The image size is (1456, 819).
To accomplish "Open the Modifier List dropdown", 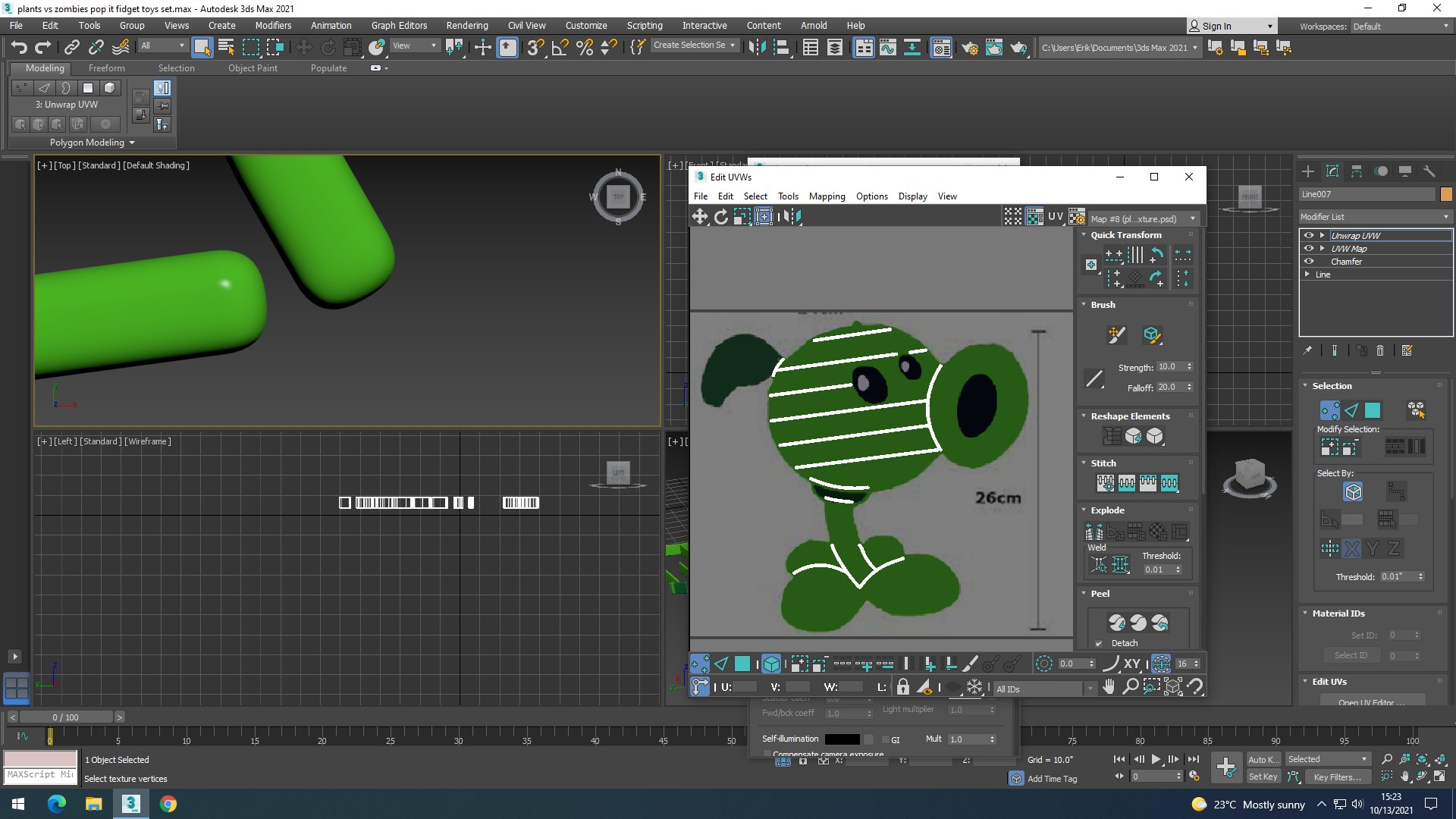I will 1374,217.
